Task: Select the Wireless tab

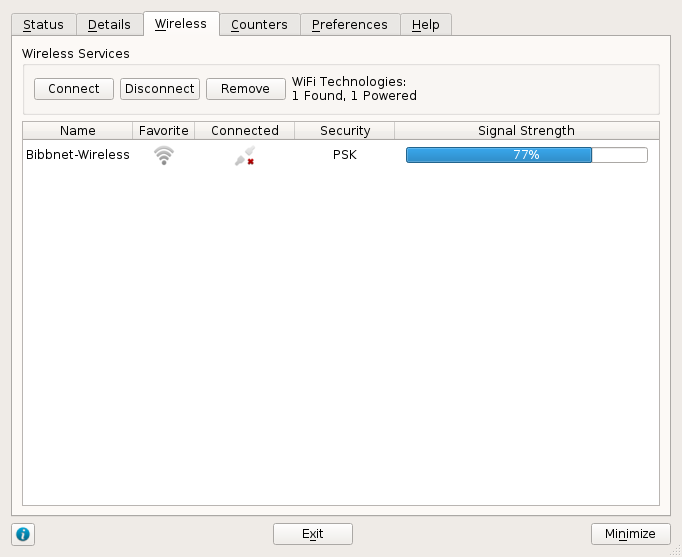Action: 181,23
